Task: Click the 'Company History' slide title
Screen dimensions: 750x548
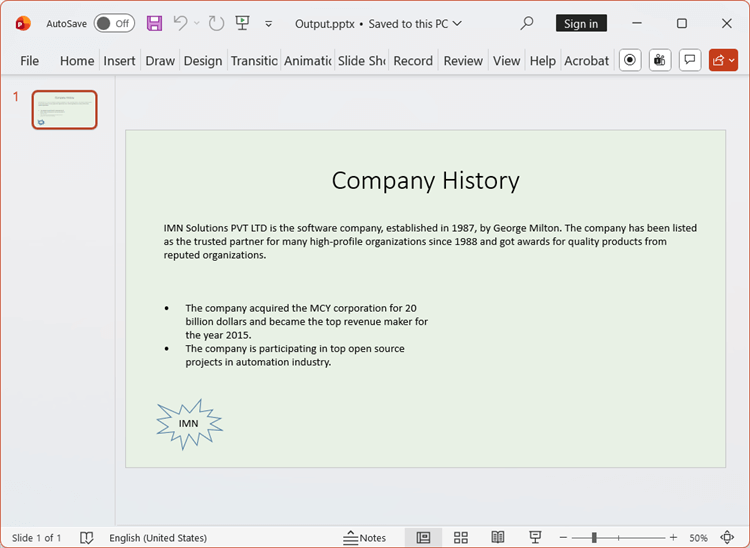Action: tap(425, 180)
